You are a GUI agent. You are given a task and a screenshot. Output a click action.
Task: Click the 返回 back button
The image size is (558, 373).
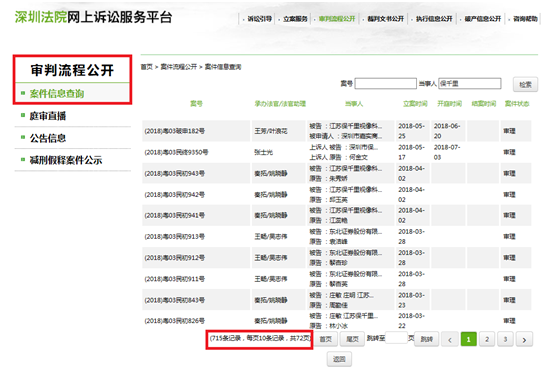(339, 359)
